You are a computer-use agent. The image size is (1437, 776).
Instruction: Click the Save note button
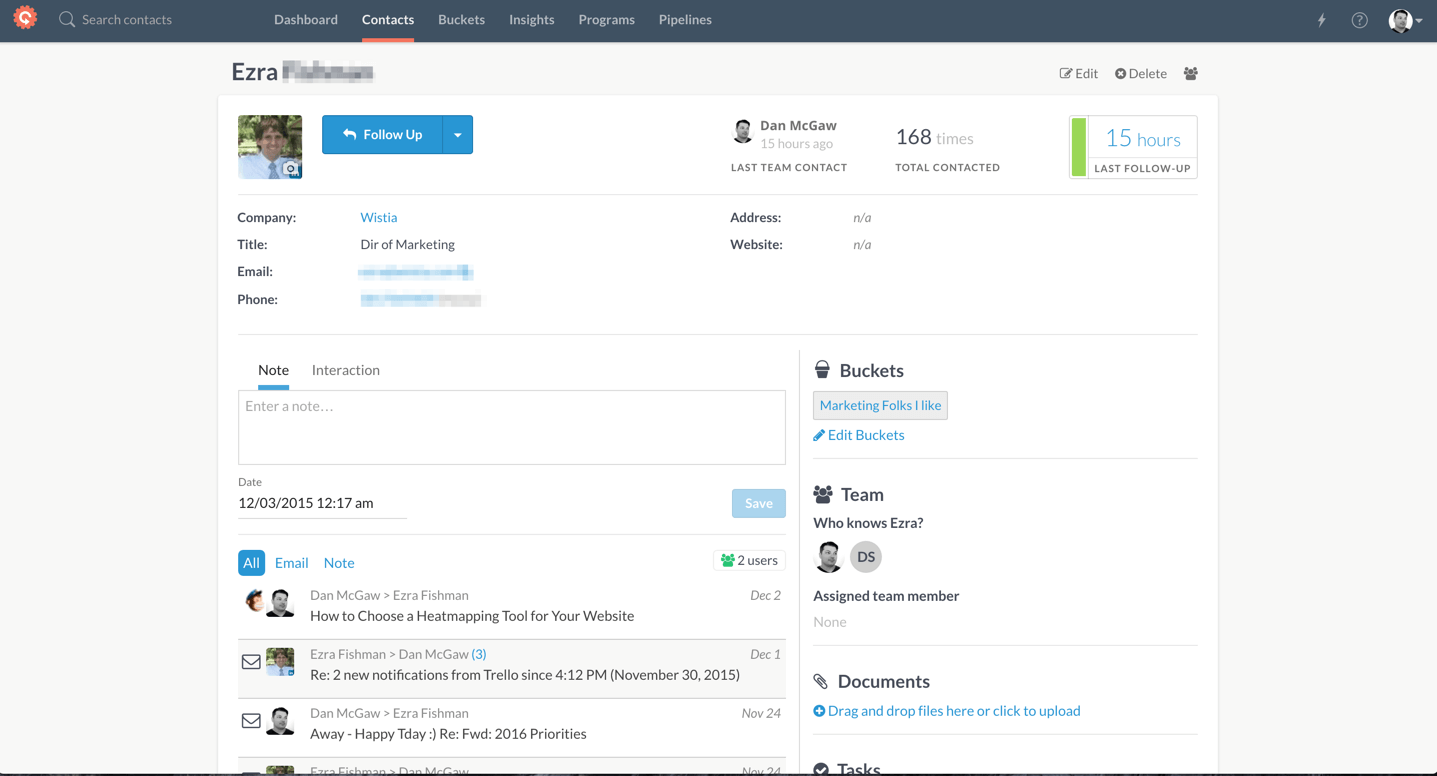point(758,503)
